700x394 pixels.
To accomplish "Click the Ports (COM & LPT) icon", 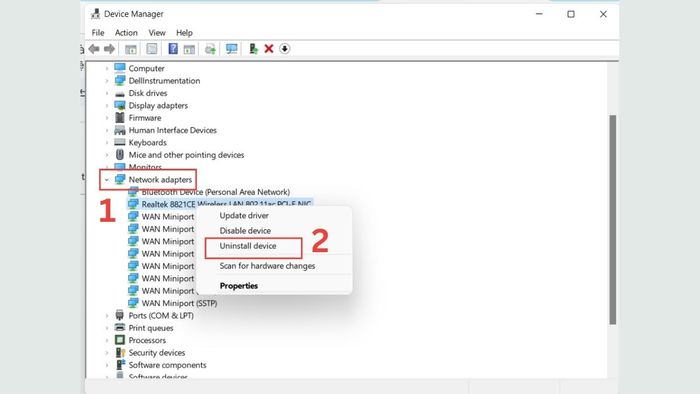I will point(120,315).
